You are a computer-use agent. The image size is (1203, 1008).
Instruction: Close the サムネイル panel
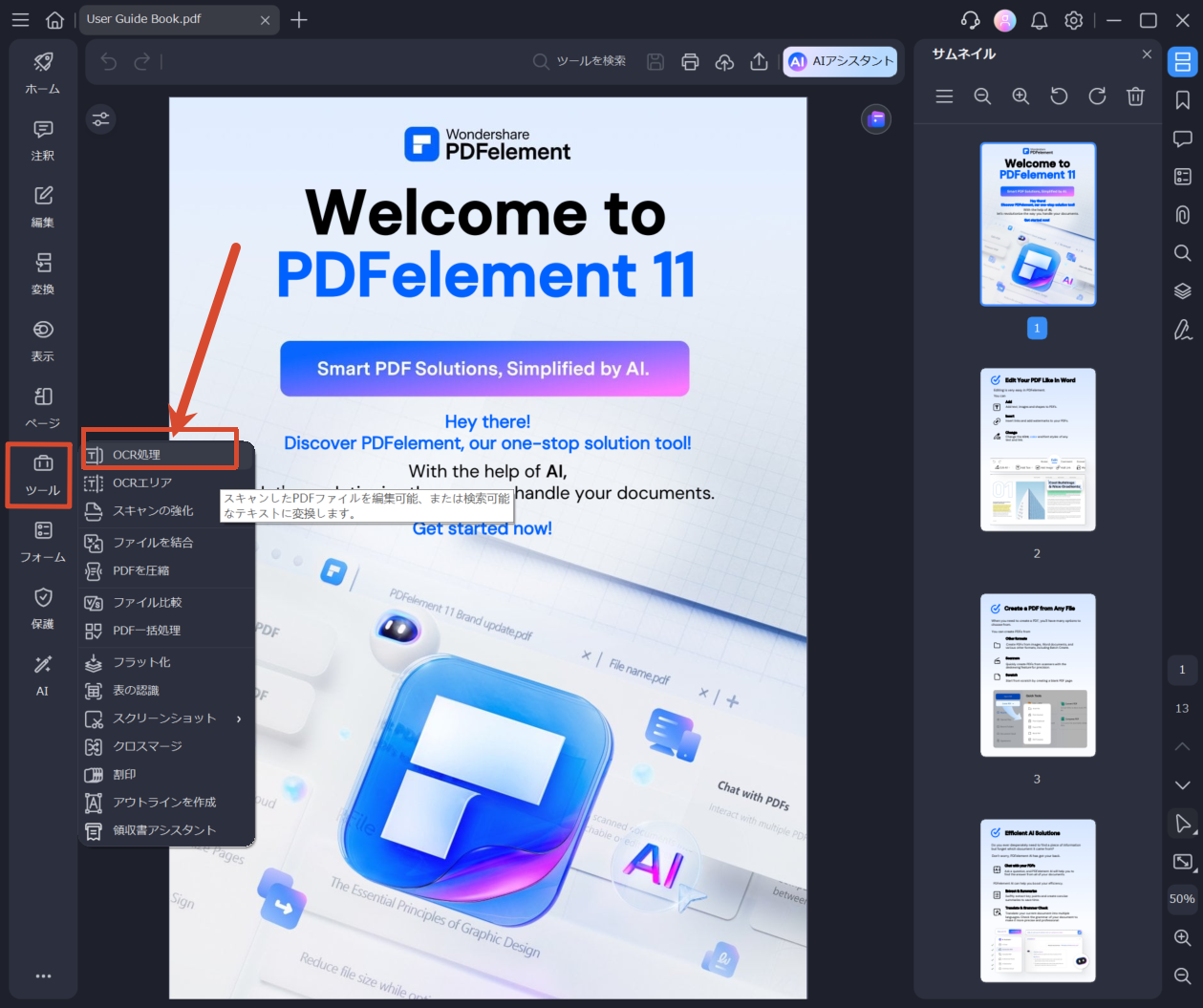tap(1147, 54)
